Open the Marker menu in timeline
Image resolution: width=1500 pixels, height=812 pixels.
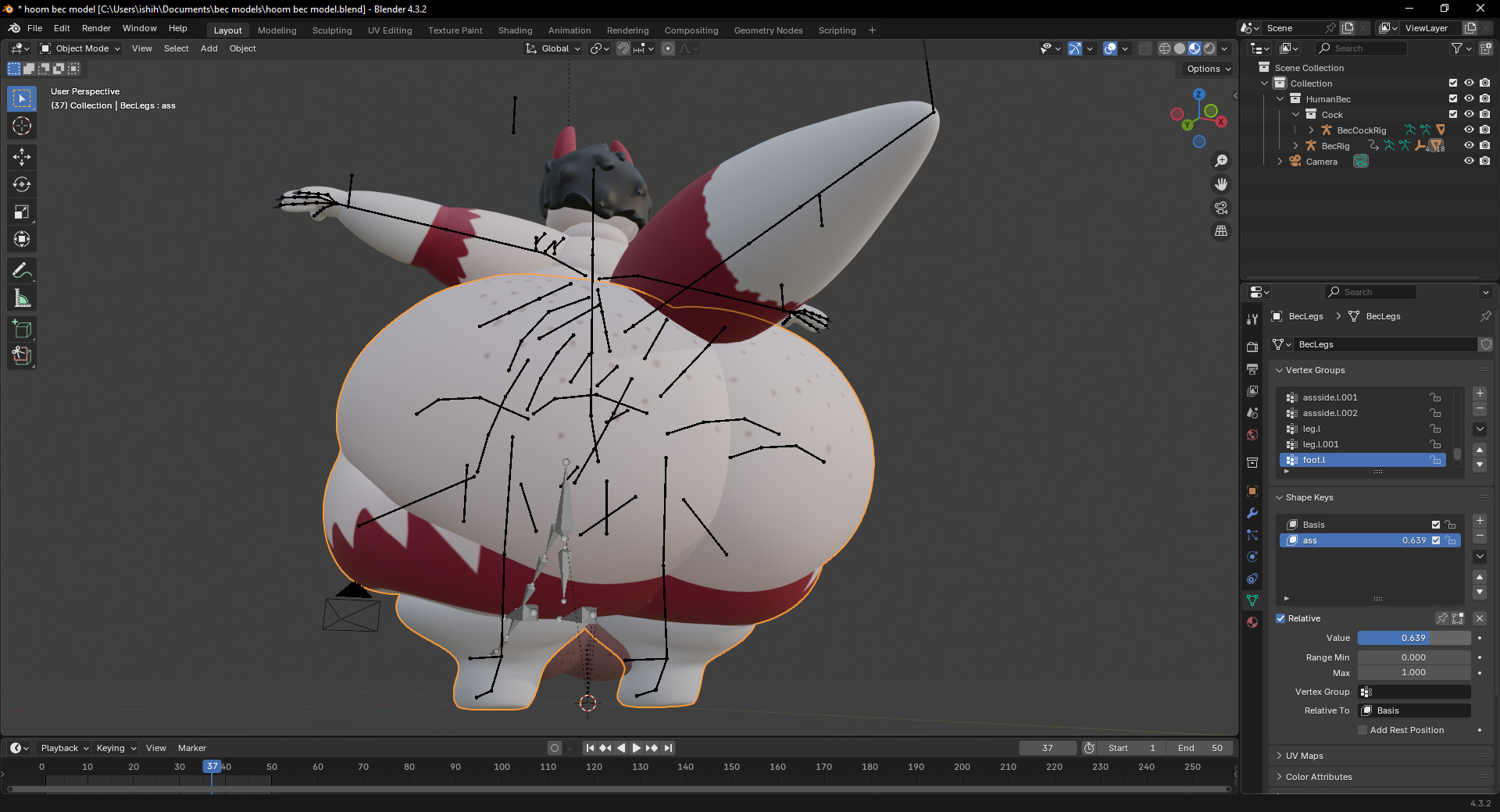coord(191,748)
